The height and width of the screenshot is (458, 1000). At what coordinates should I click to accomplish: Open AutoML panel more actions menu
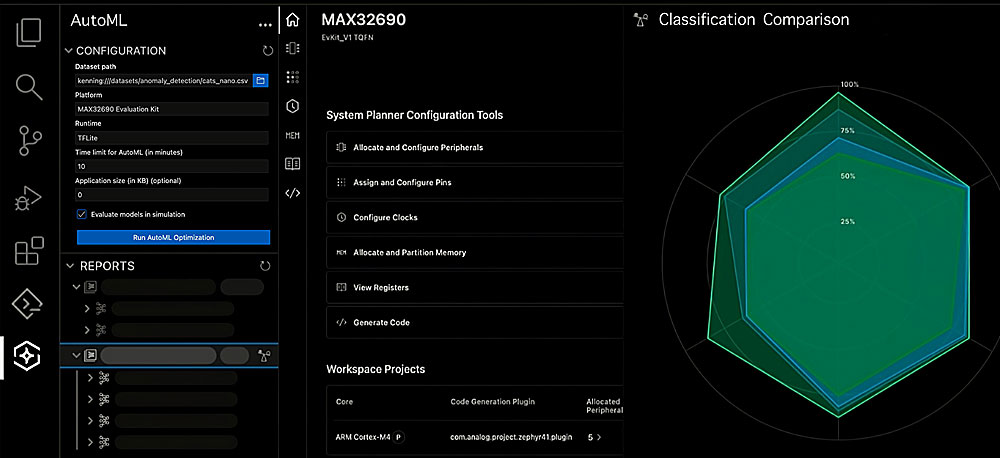click(265, 22)
